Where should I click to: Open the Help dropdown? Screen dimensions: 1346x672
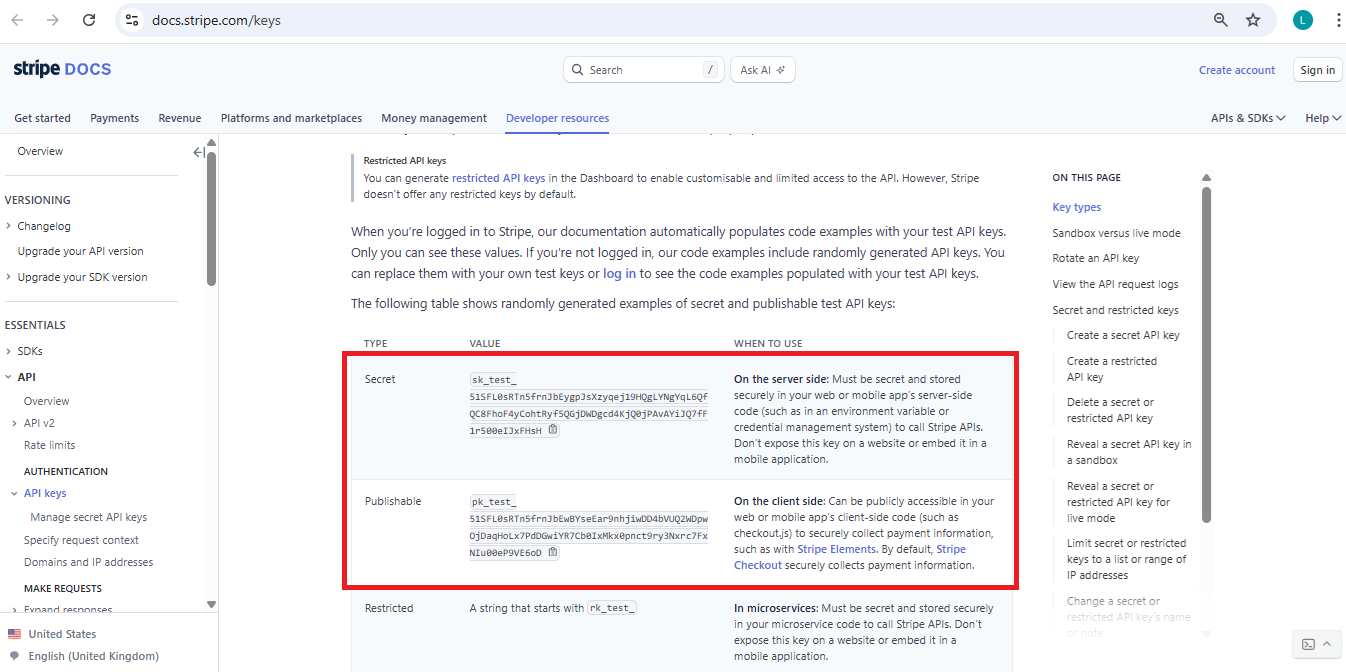click(1323, 118)
